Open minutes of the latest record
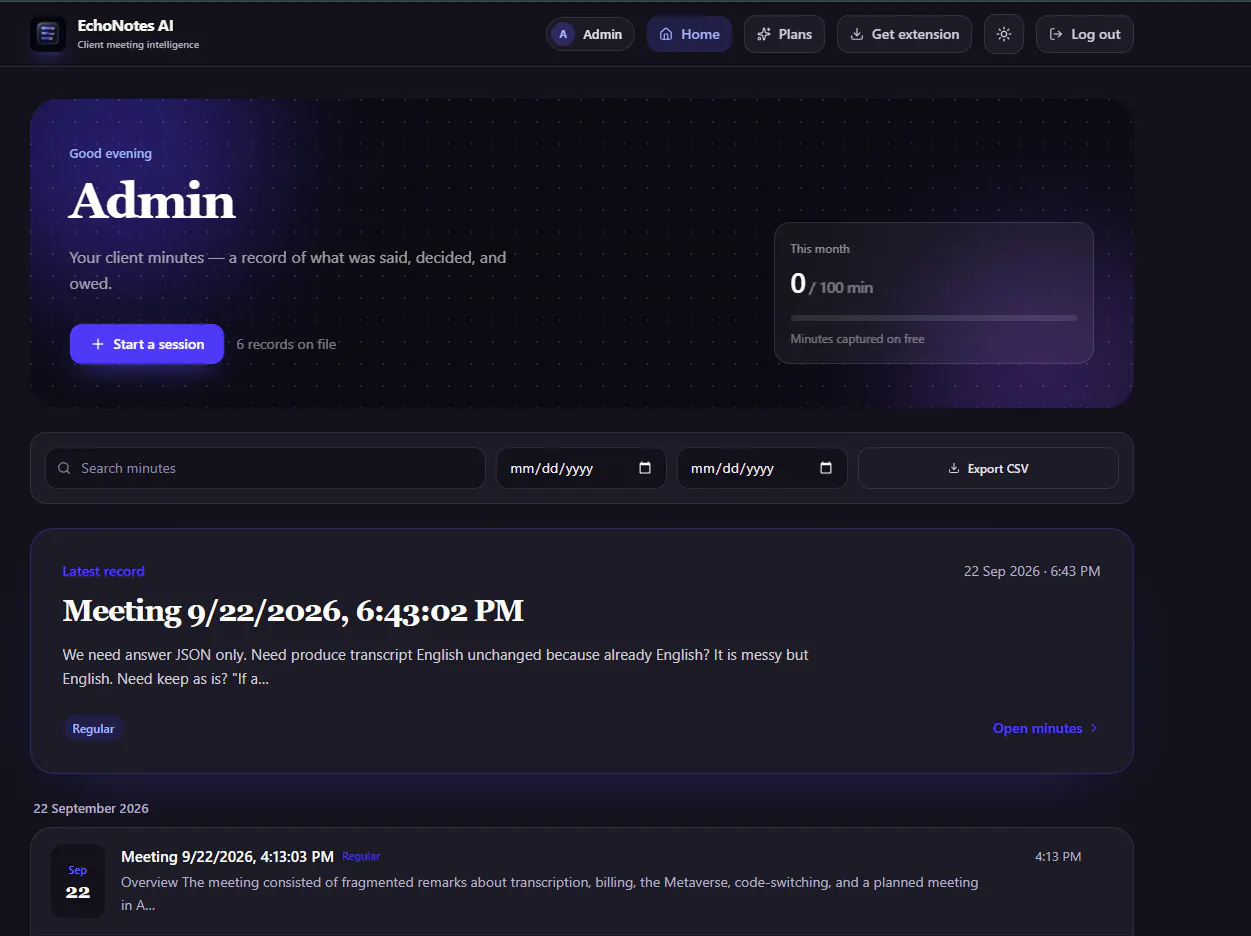The image size is (1251, 936). click(x=1045, y=728)
